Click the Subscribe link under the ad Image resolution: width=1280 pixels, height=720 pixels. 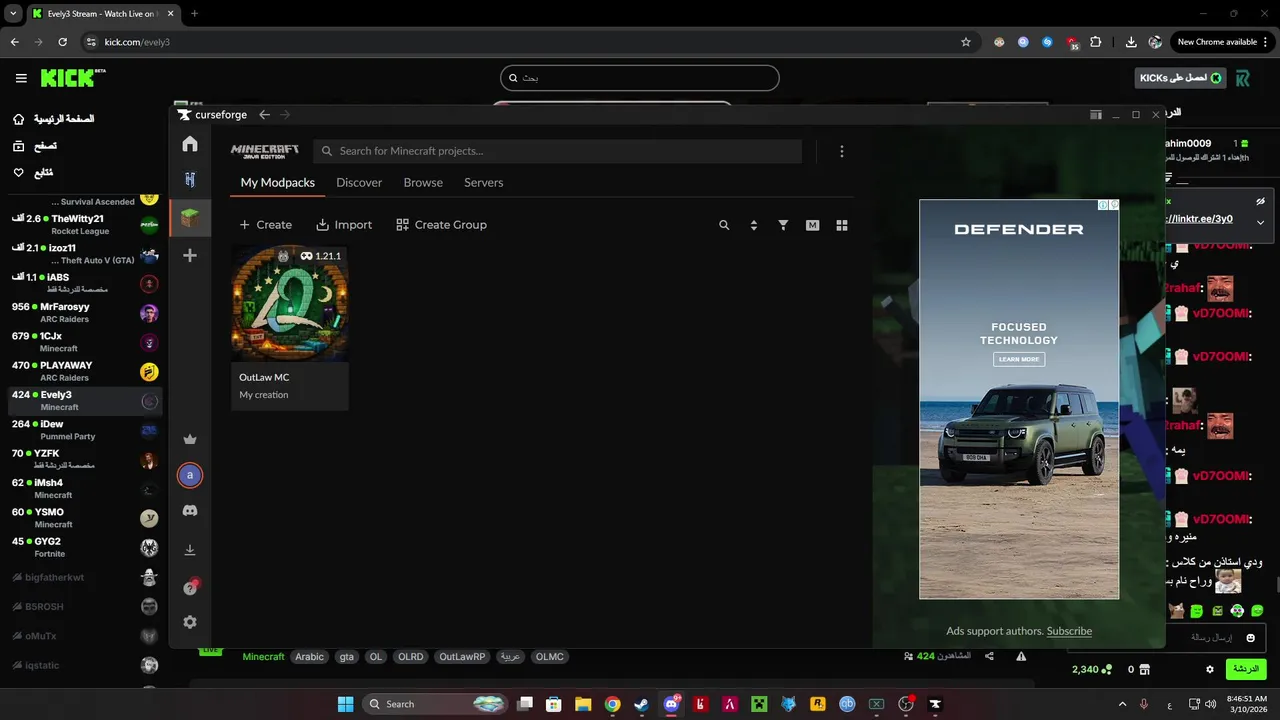tap(1069, 631)
